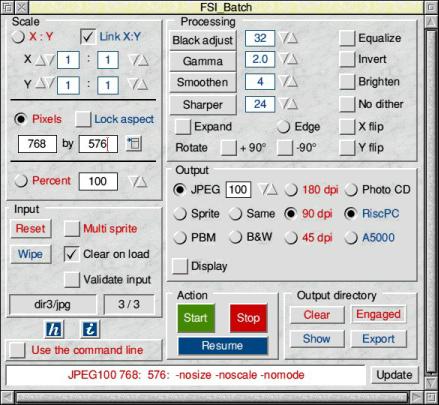The image size is (439, 405).
Task: Select the Pixels radio button
Action: 21,119
